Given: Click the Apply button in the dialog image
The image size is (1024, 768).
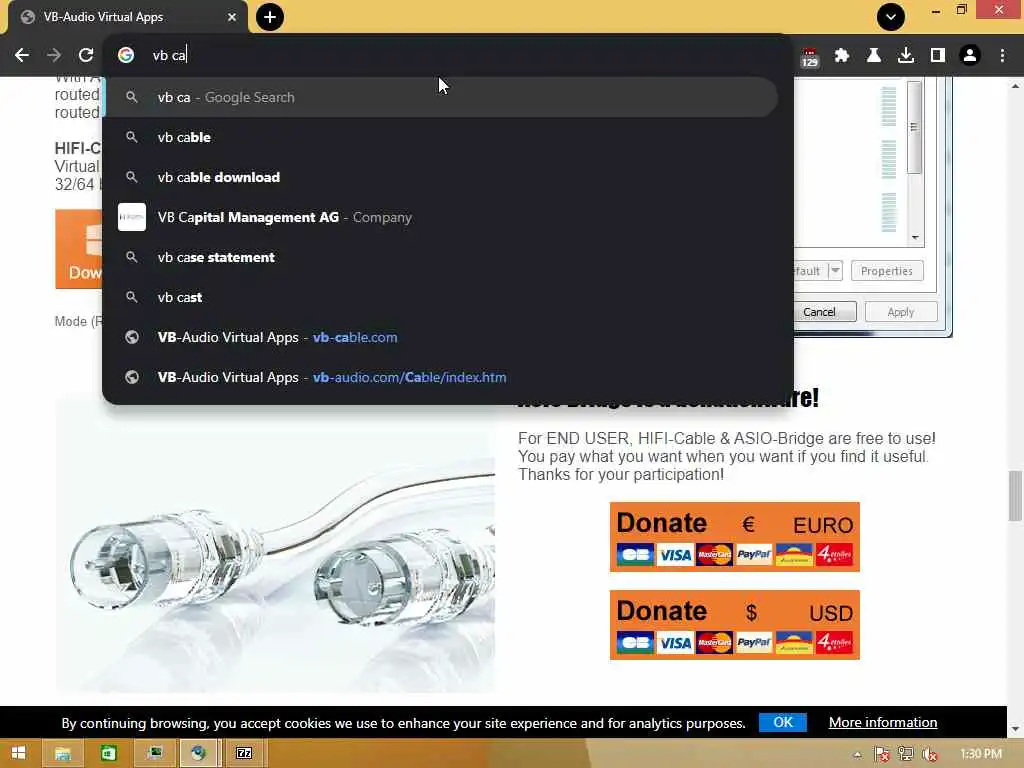Looking at the screenshot, I should point(901,312).
